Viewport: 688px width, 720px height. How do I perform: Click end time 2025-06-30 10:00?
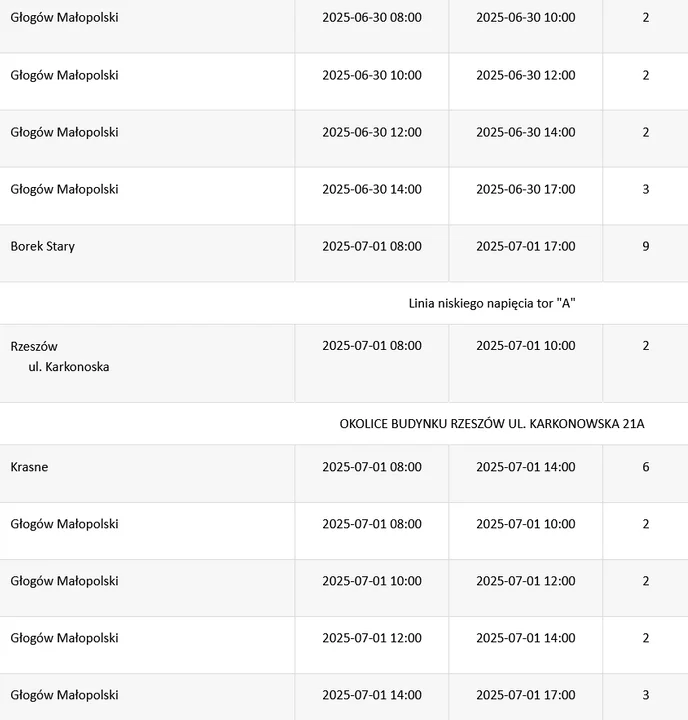point(526,17)
